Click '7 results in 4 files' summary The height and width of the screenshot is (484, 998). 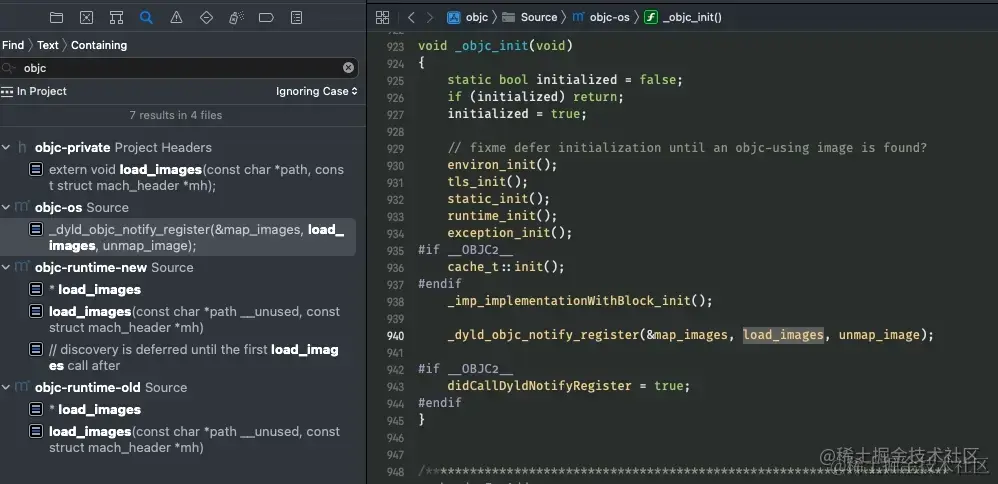(x=176, y=115)
